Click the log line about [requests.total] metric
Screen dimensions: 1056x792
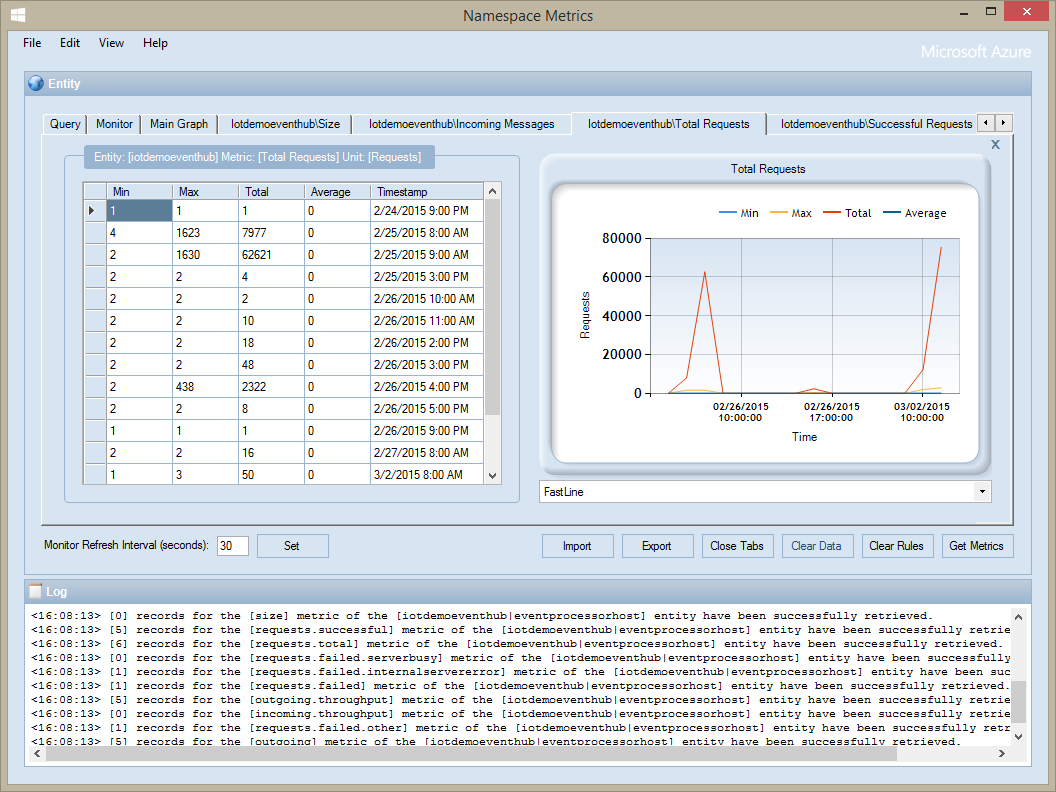pyautogui.click(x=517, y=644)
